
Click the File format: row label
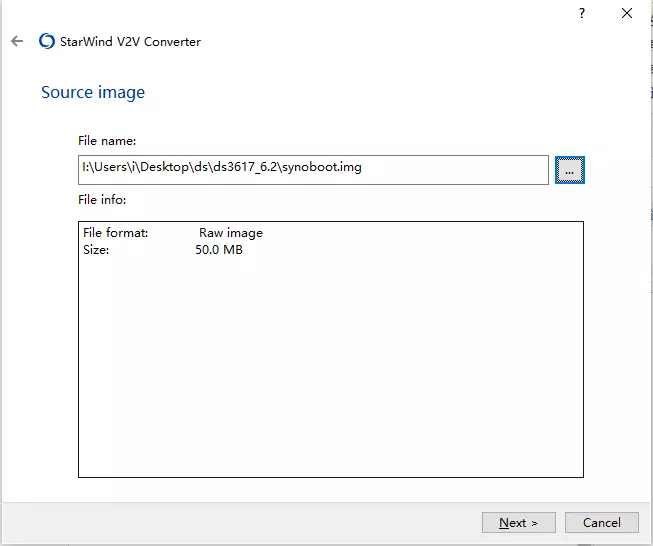click(116, 232)
